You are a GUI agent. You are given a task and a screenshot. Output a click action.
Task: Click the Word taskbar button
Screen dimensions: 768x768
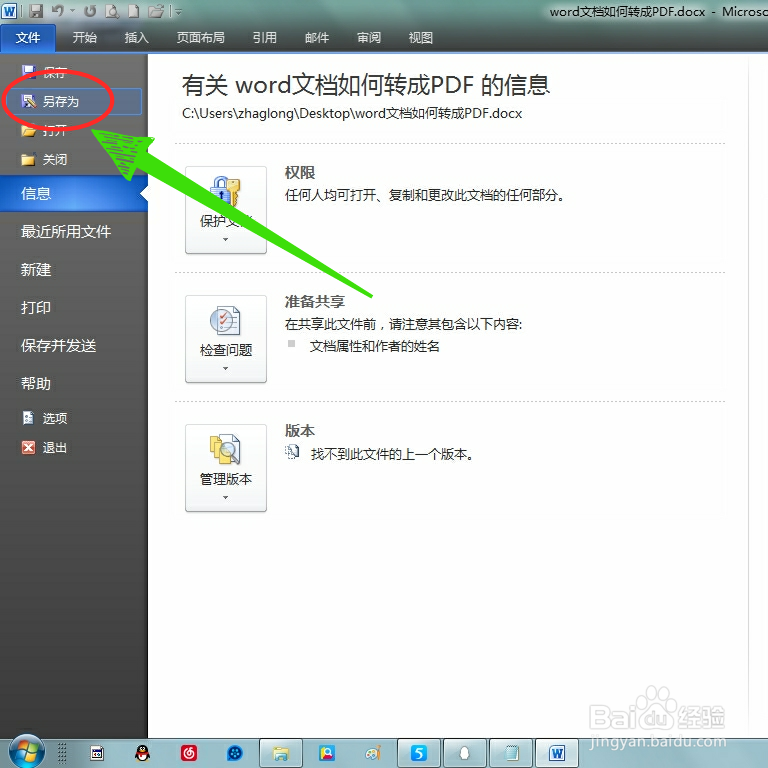click(557, 753)
